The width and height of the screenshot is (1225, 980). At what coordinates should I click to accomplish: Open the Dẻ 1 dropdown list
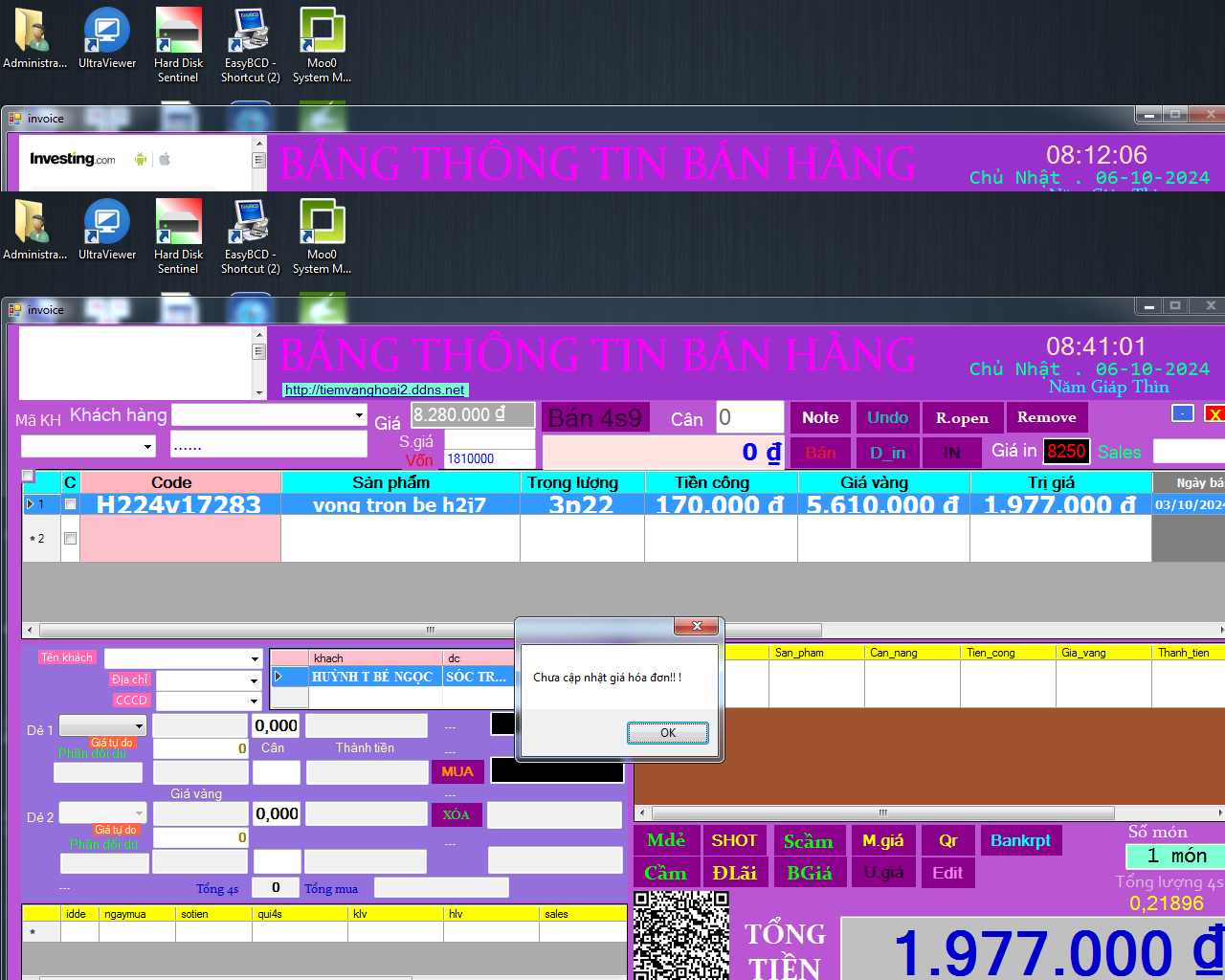(139, 726)
